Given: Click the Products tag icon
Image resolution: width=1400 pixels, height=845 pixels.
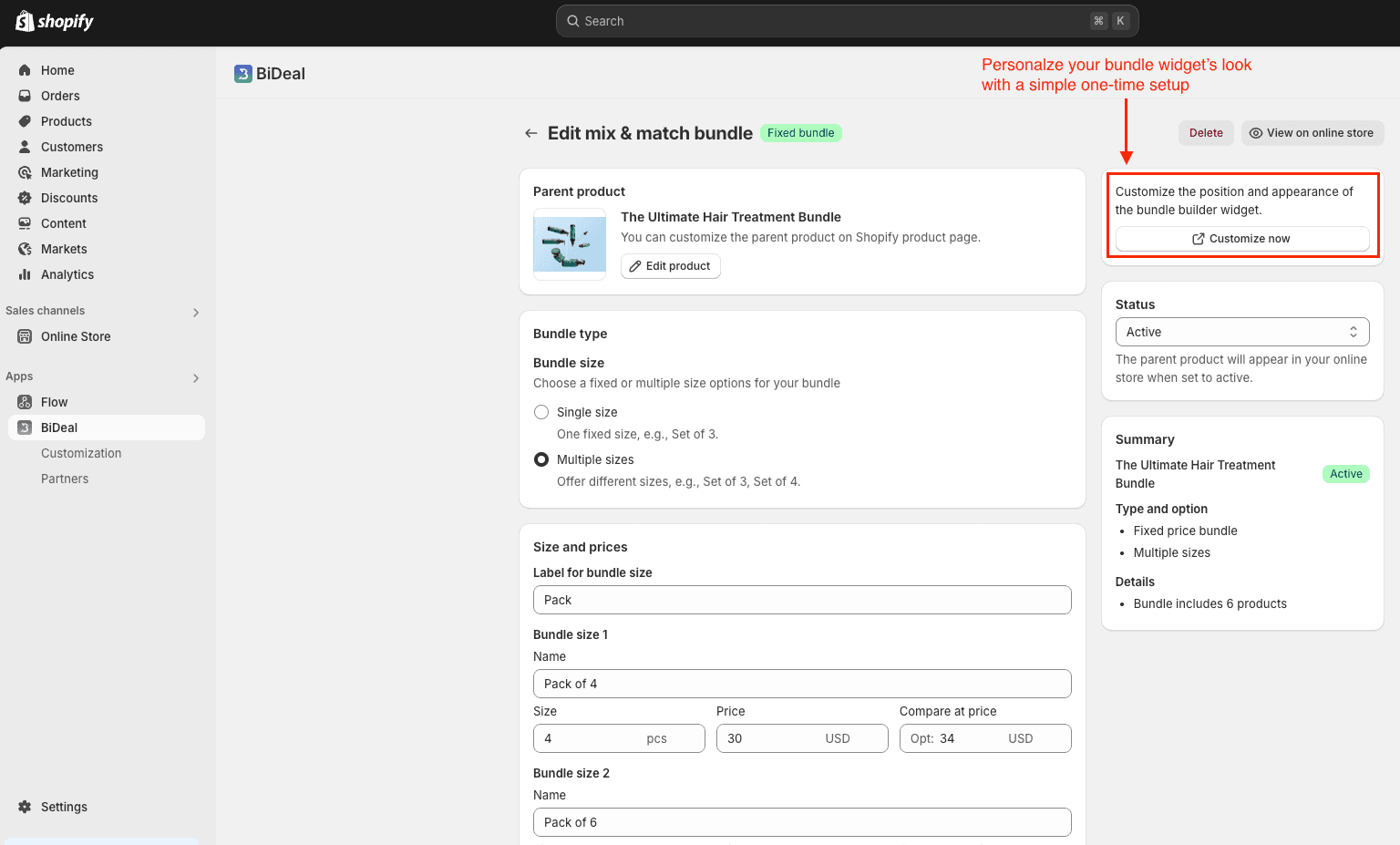Looking at the screenshot, I should (25, 121).
